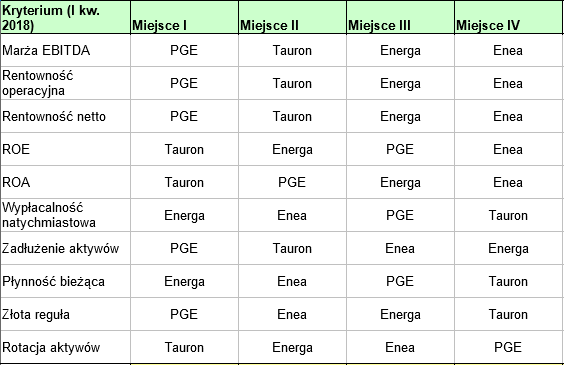Click the Wypłacalność natychmiastowa cell
The width and height of the screenshot is (564, 365).
pyautogui.click(x=65, y=215)
